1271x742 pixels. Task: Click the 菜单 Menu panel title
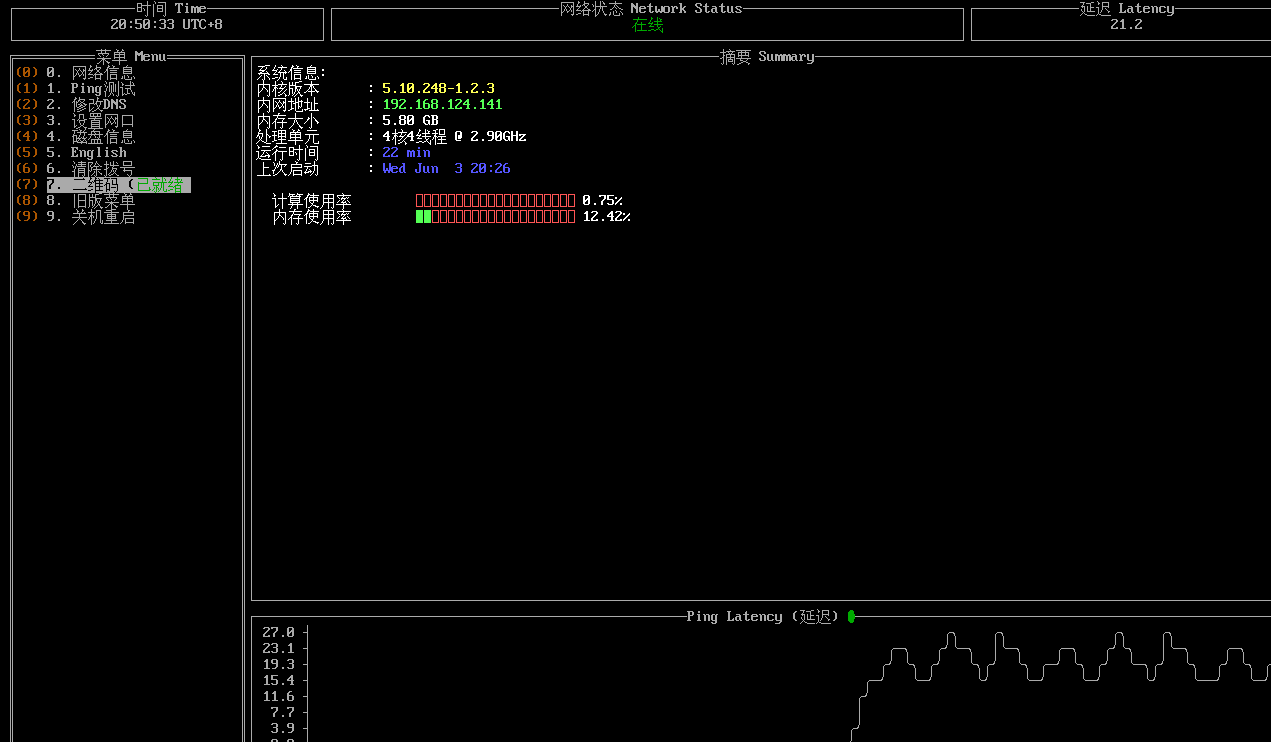pyautogui.click(x=130, y=56)
